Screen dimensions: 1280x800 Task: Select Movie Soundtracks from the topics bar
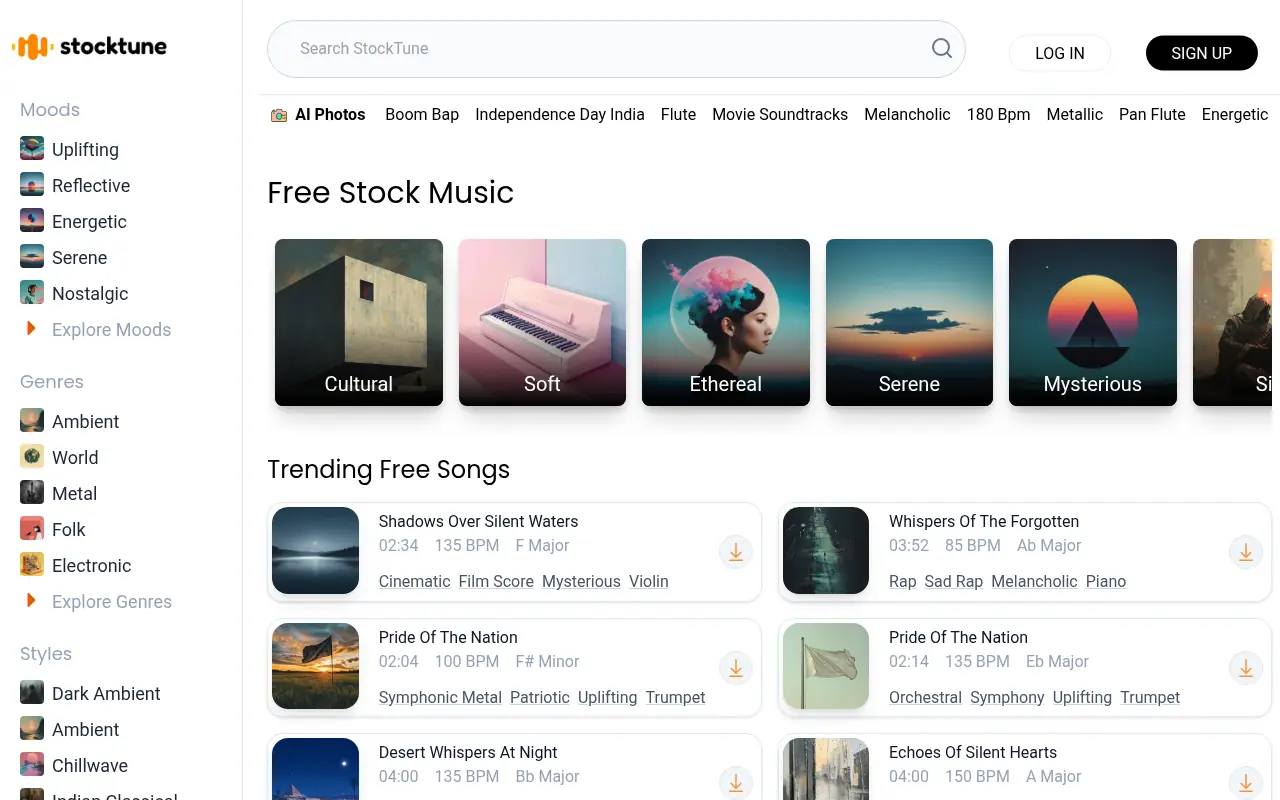780,114
